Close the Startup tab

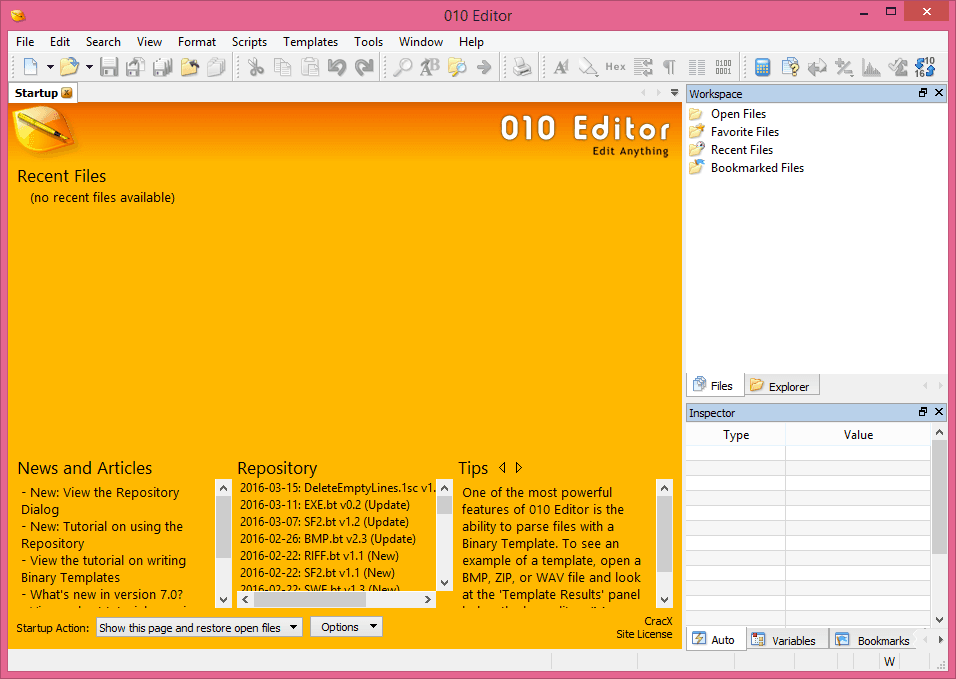67,93
